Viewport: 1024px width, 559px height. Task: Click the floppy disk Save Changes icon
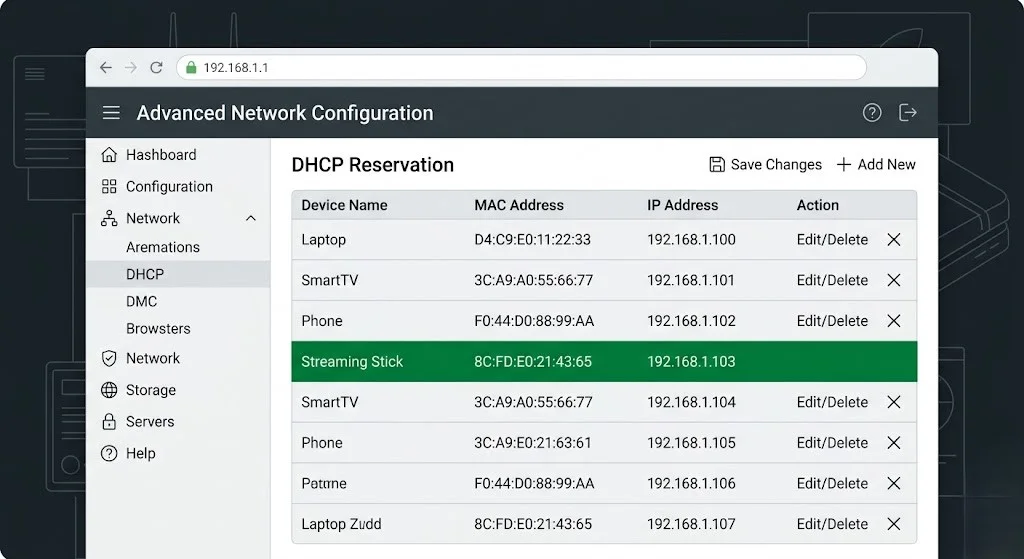tap(717, 165)
